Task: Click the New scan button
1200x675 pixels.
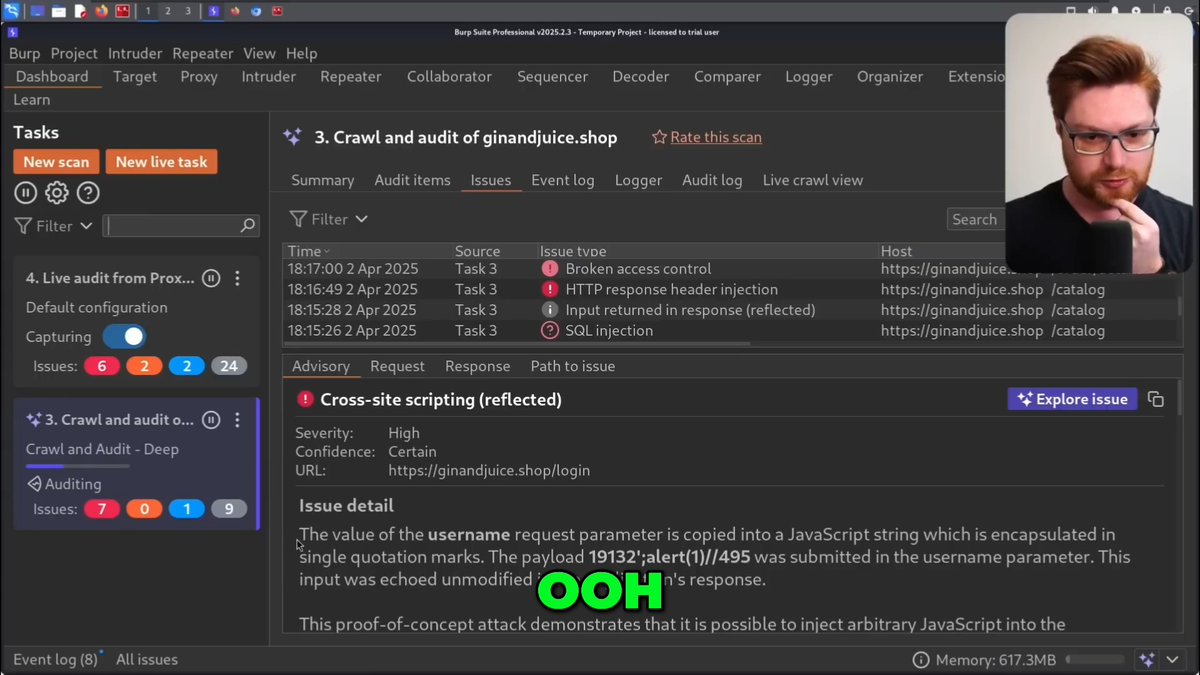Action: [56, 162]
